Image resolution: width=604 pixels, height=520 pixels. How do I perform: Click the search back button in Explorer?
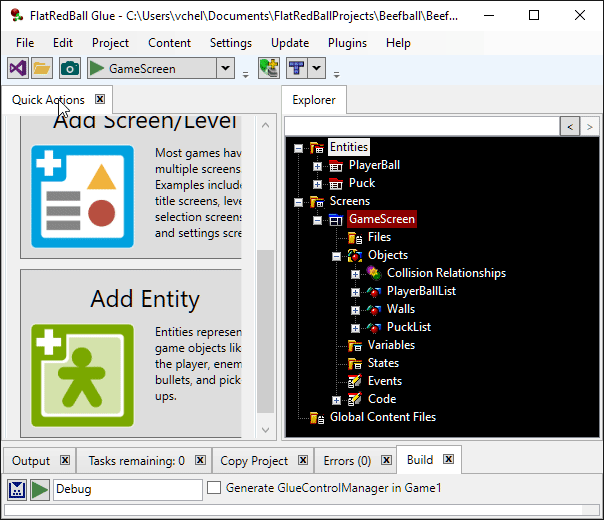click(x=568, y=126)
